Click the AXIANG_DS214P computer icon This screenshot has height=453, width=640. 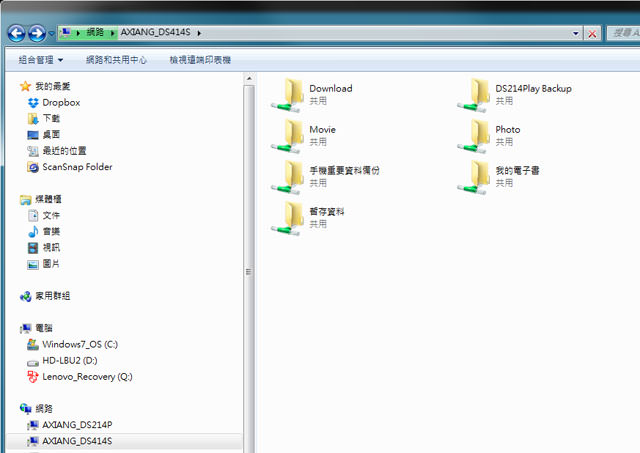pyautogui.click(x=33, y=425)
